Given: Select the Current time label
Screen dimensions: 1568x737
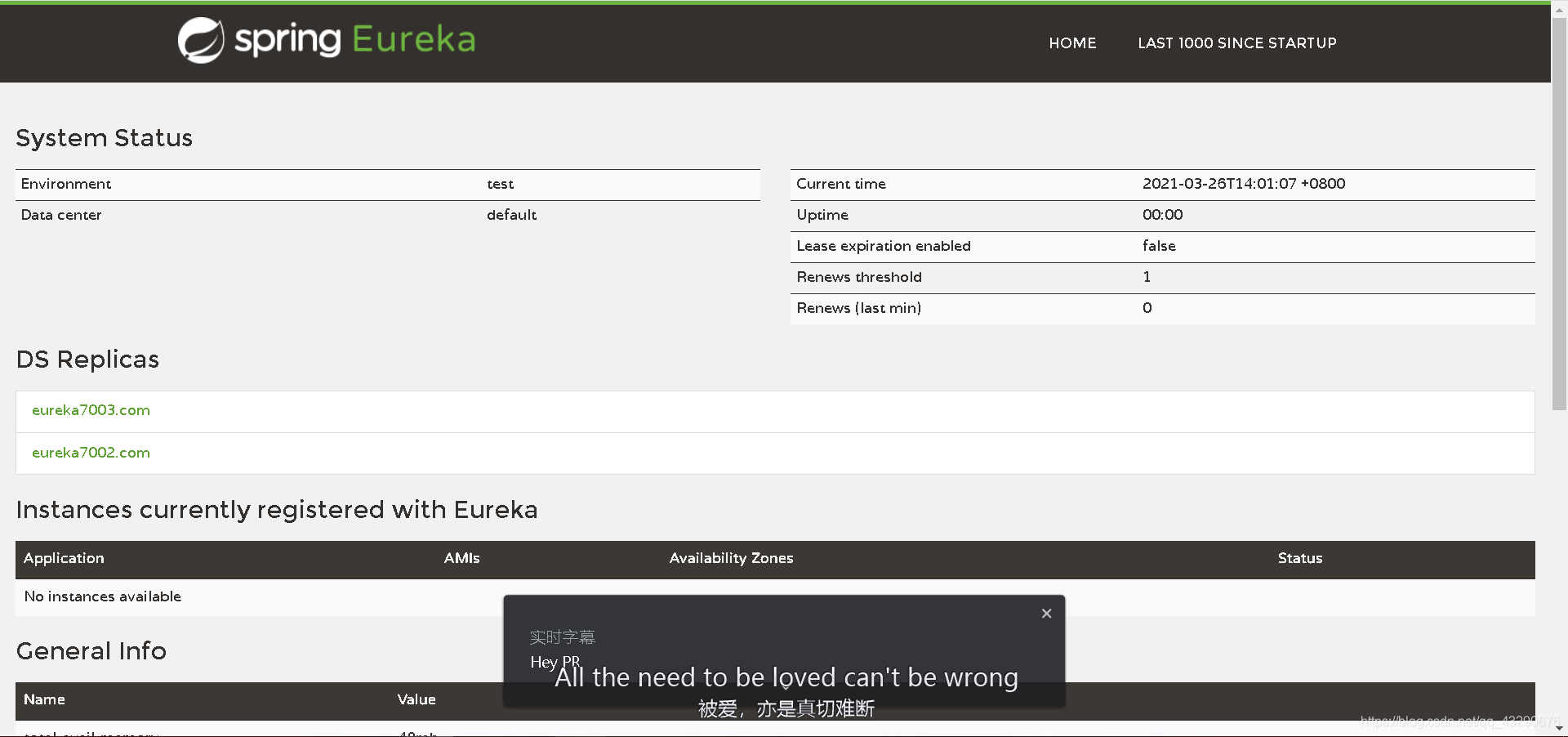Looking at the screenshot, I should coord(841,184).
